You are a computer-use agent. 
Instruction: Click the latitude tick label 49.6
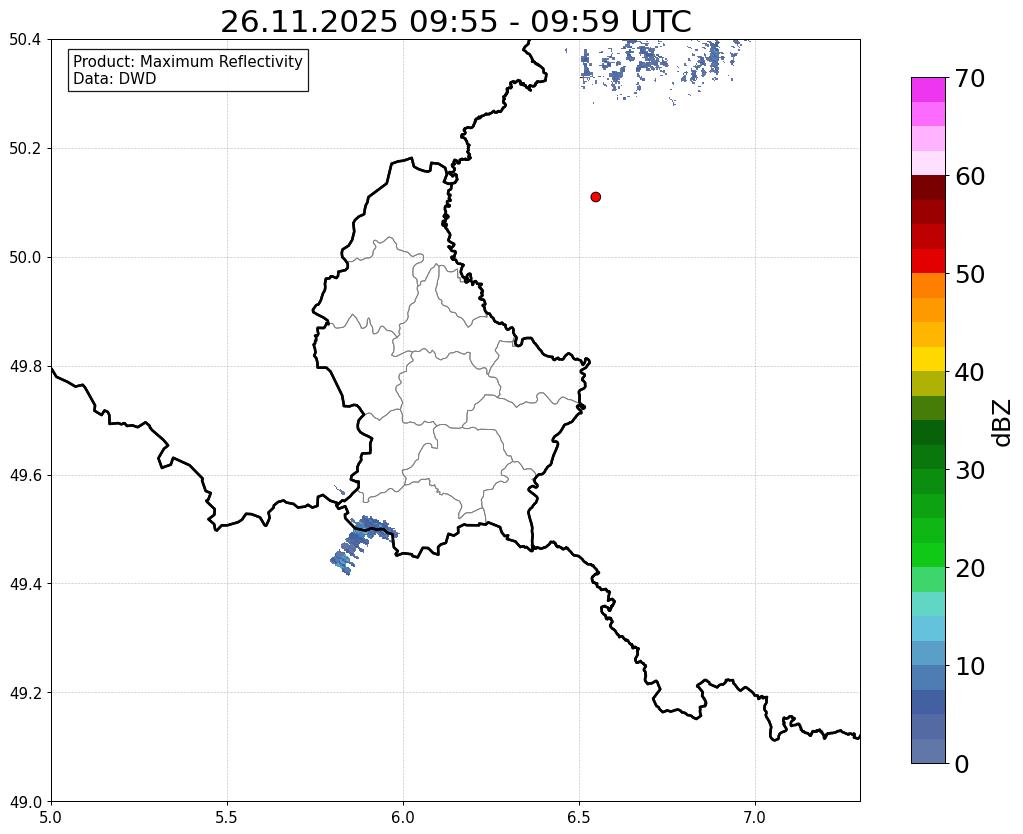click(x=25, y=475)
